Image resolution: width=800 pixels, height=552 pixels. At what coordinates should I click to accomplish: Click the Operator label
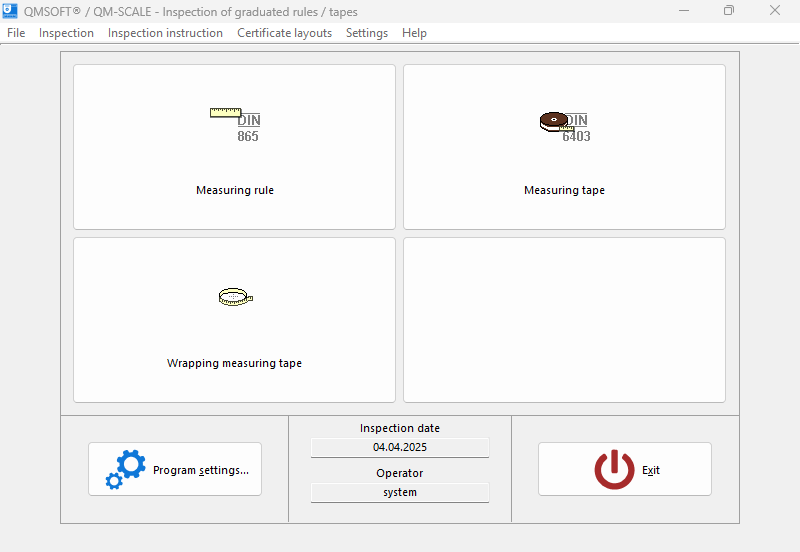[400, 473]
